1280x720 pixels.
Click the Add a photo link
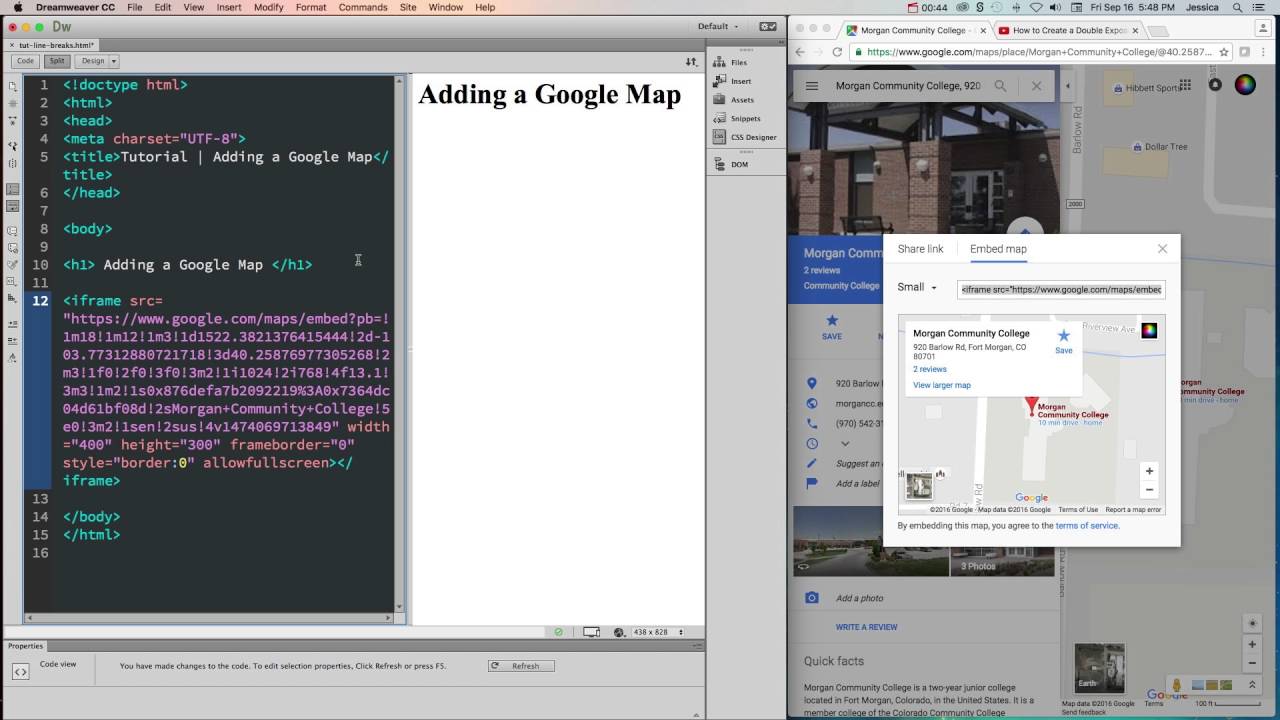pyautogui.click(x=860, y=598)
